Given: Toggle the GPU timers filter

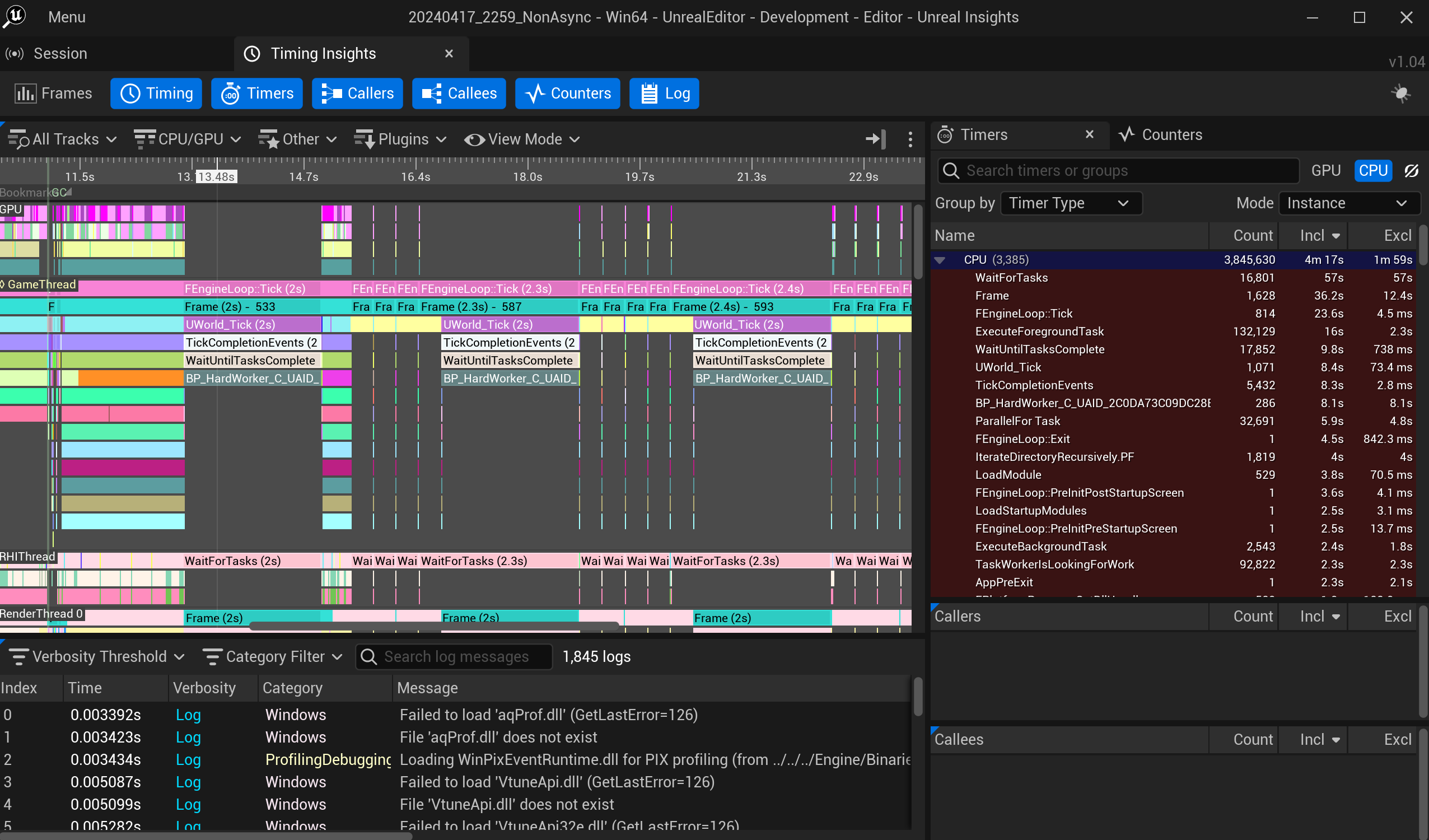Looking at the screenshot, I should [x=1326, y=171].
